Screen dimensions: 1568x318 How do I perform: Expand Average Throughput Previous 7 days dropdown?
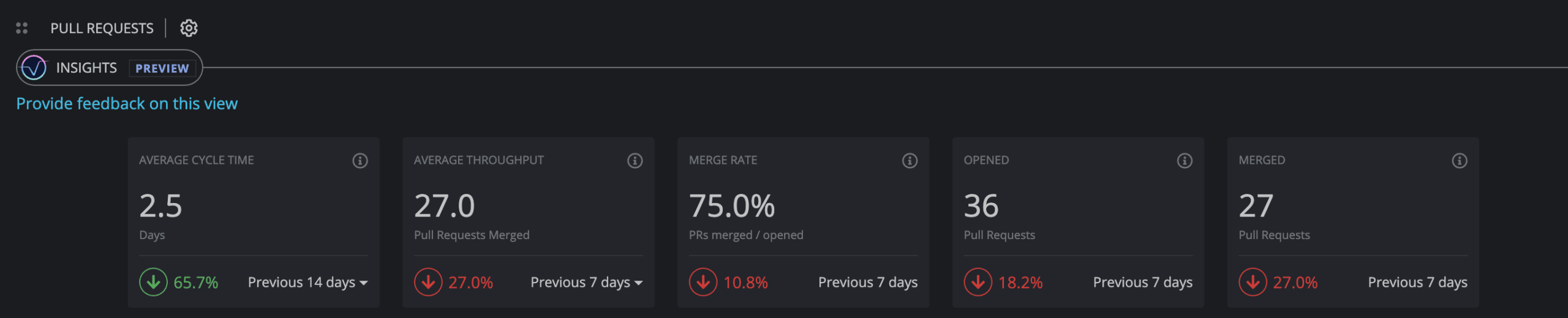click(x=586, y=282)
